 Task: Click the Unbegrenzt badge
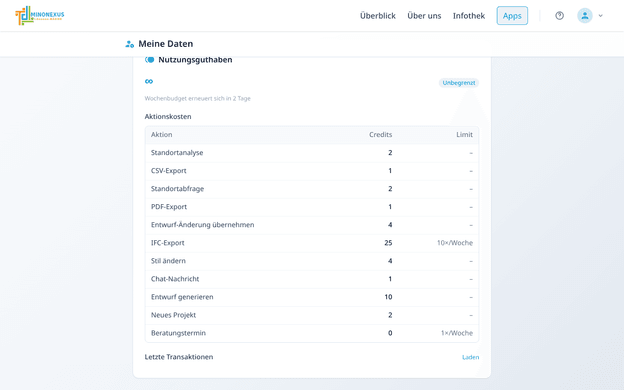(x=459, y=83)
